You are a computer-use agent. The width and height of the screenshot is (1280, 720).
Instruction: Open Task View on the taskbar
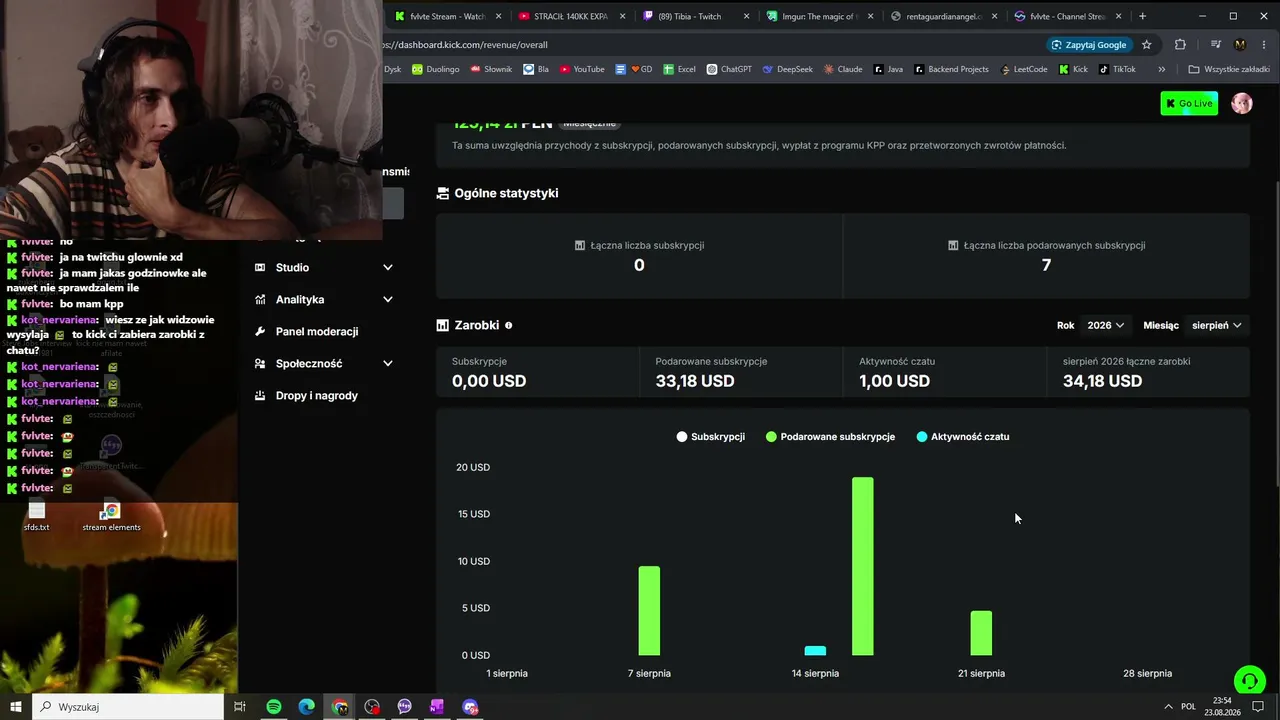240,707
